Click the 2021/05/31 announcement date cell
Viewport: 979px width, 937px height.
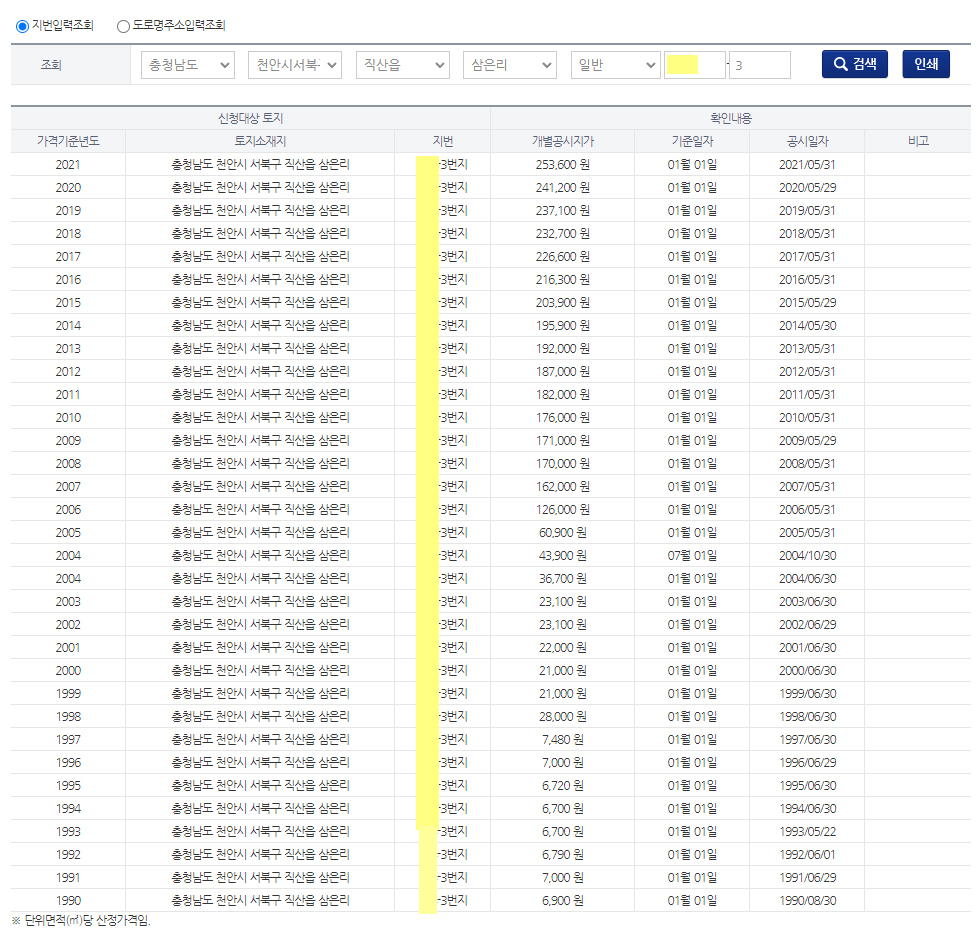[x=806, y=164]
